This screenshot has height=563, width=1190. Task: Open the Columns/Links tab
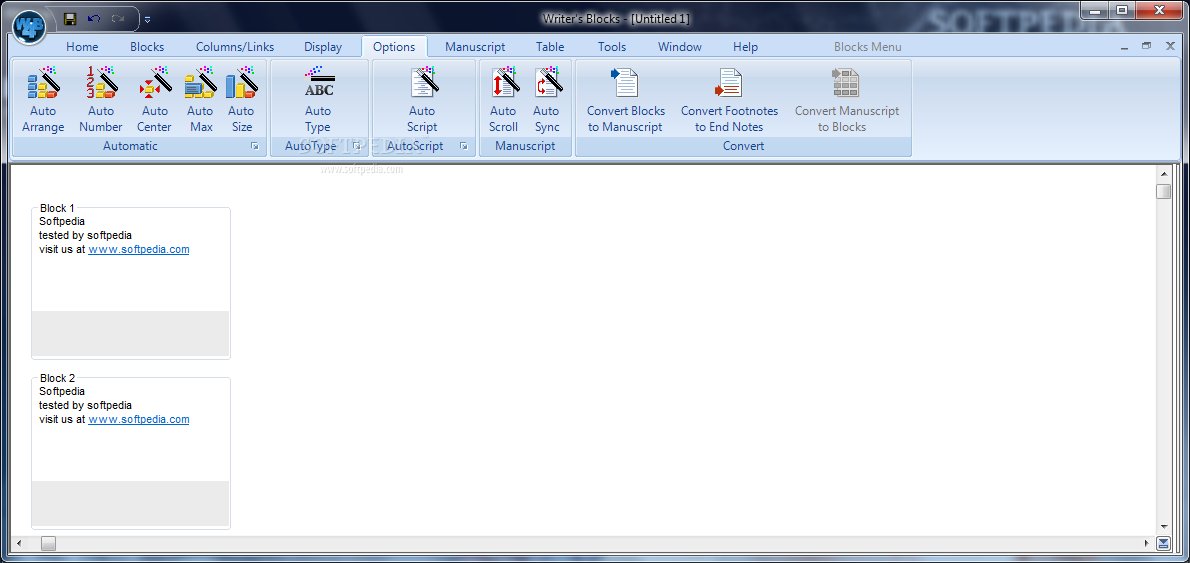pyautogui.click(x=235, y=47)
